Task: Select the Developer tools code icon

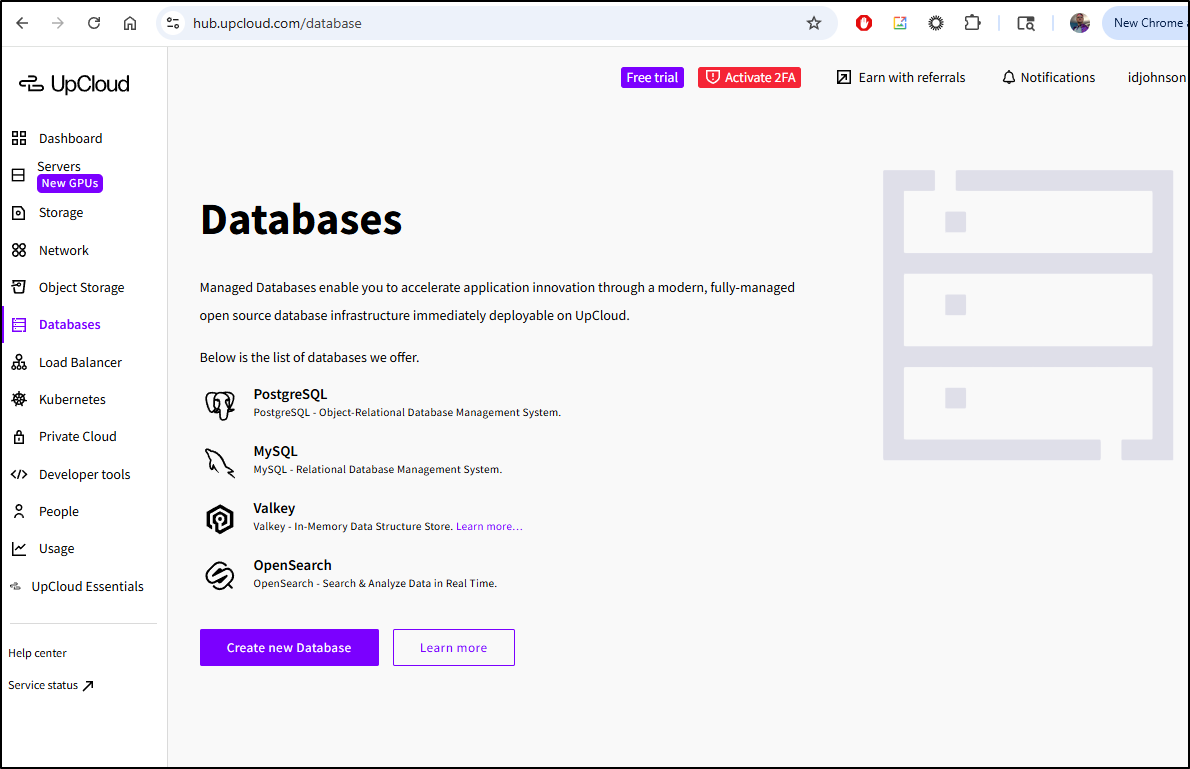Action: click(x=19, y=474)
